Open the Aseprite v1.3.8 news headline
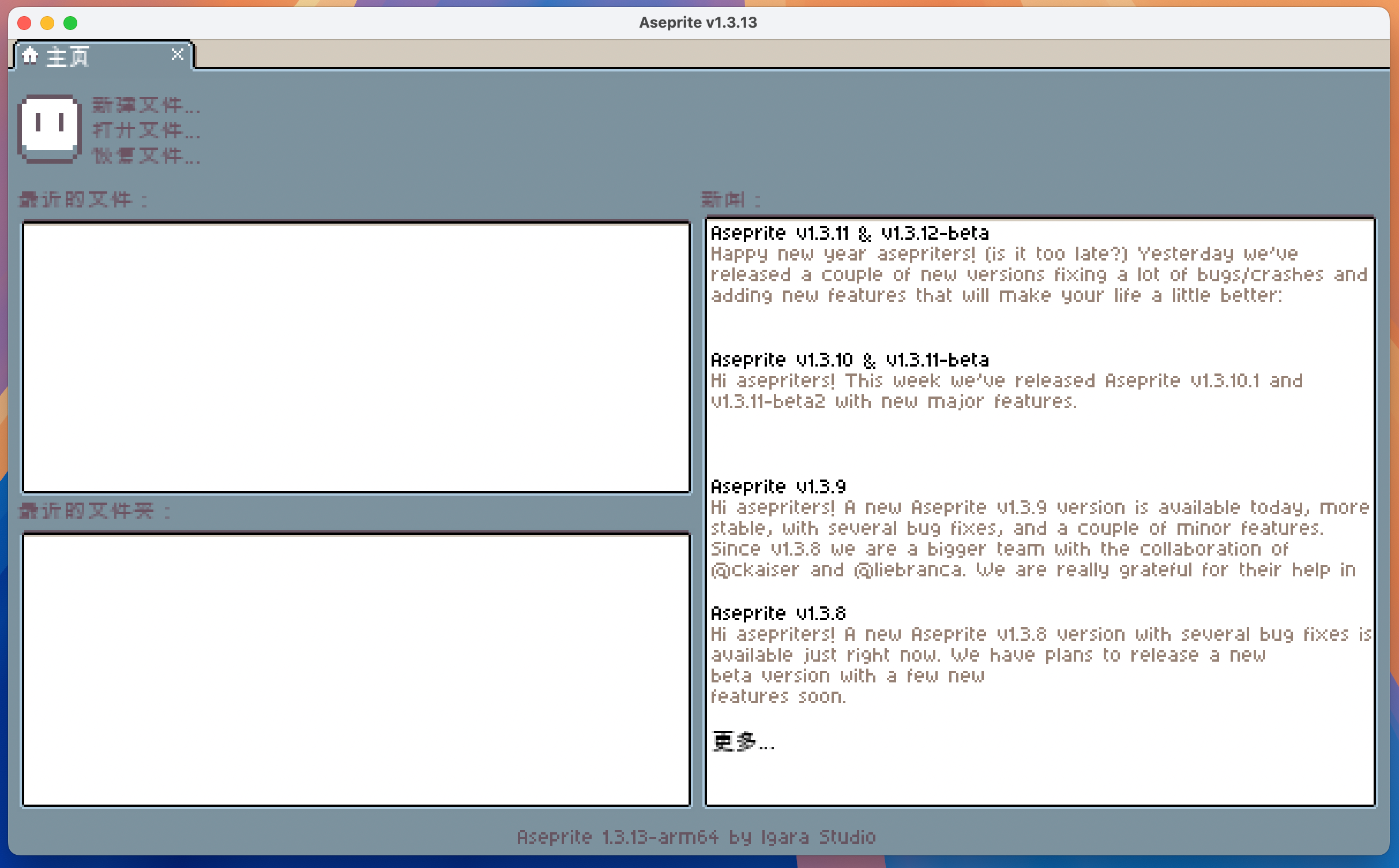The height and width of the screenshot is (868, 1399). pyautogui.click(x=779, y=614)
